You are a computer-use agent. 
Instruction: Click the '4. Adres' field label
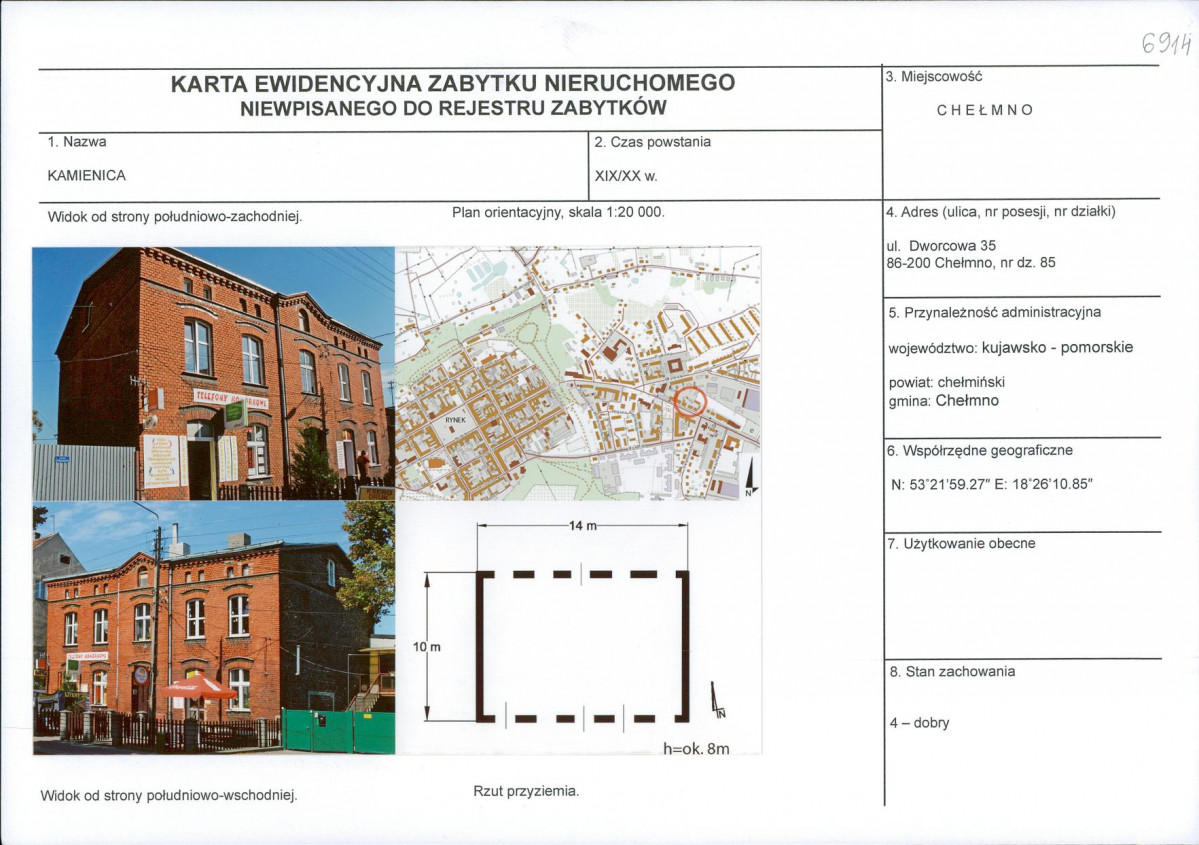1001,212
